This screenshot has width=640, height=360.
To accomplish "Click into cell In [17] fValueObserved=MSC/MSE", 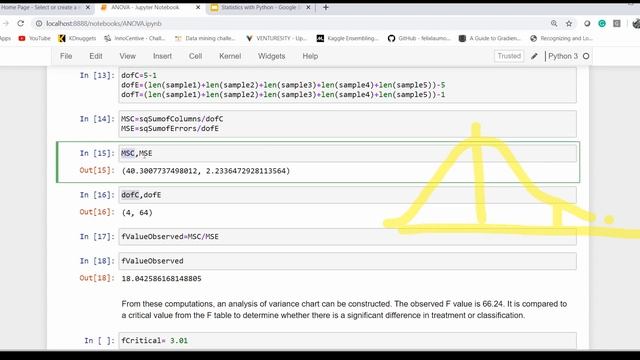I will 347,237.
